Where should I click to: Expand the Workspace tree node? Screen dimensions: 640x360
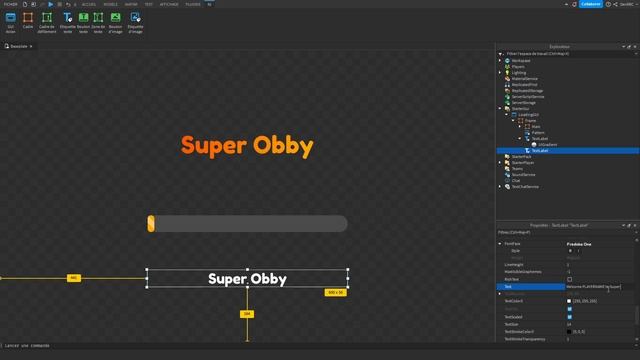point(500,60)
